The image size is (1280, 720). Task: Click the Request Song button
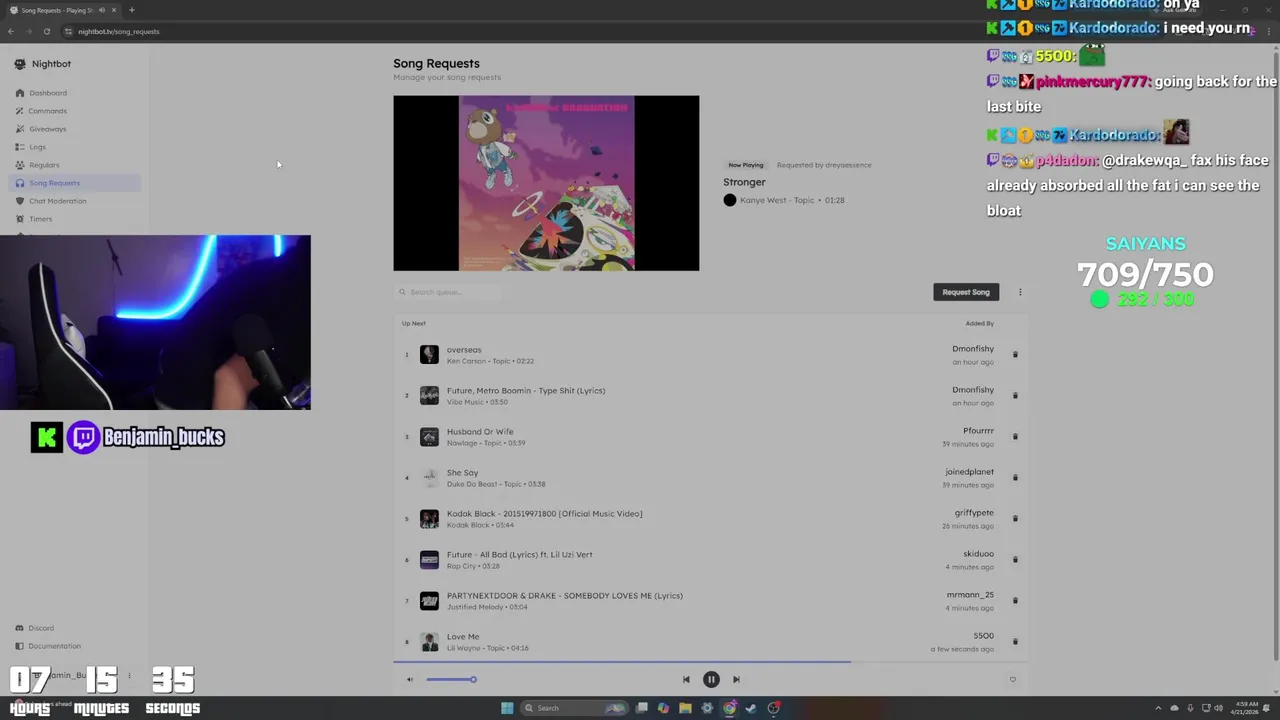click(966, 292)
